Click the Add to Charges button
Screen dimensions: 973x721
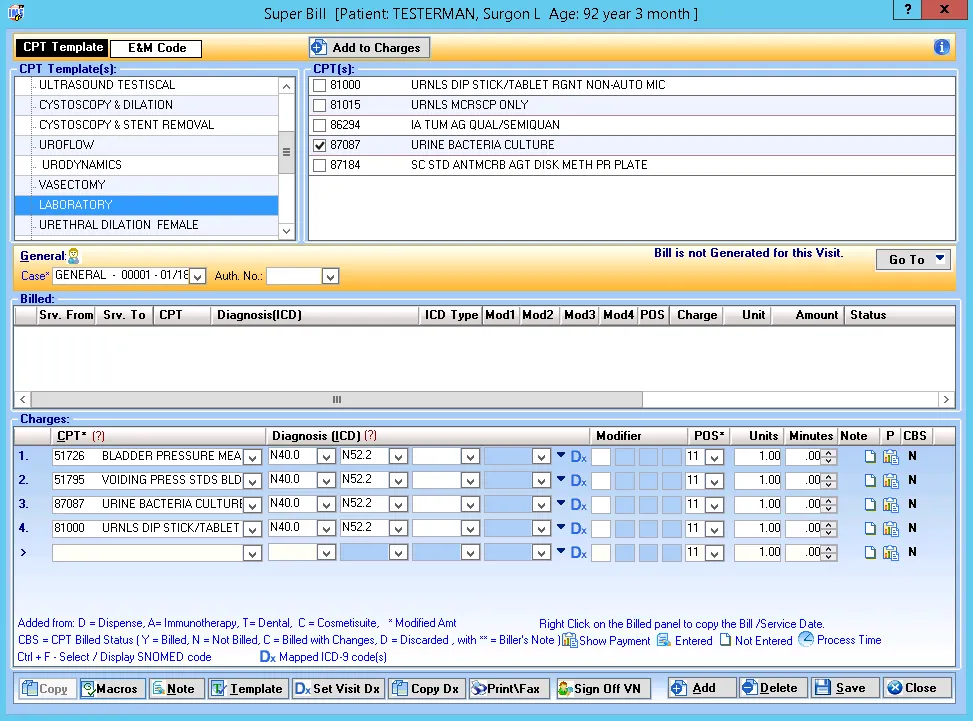369,48
